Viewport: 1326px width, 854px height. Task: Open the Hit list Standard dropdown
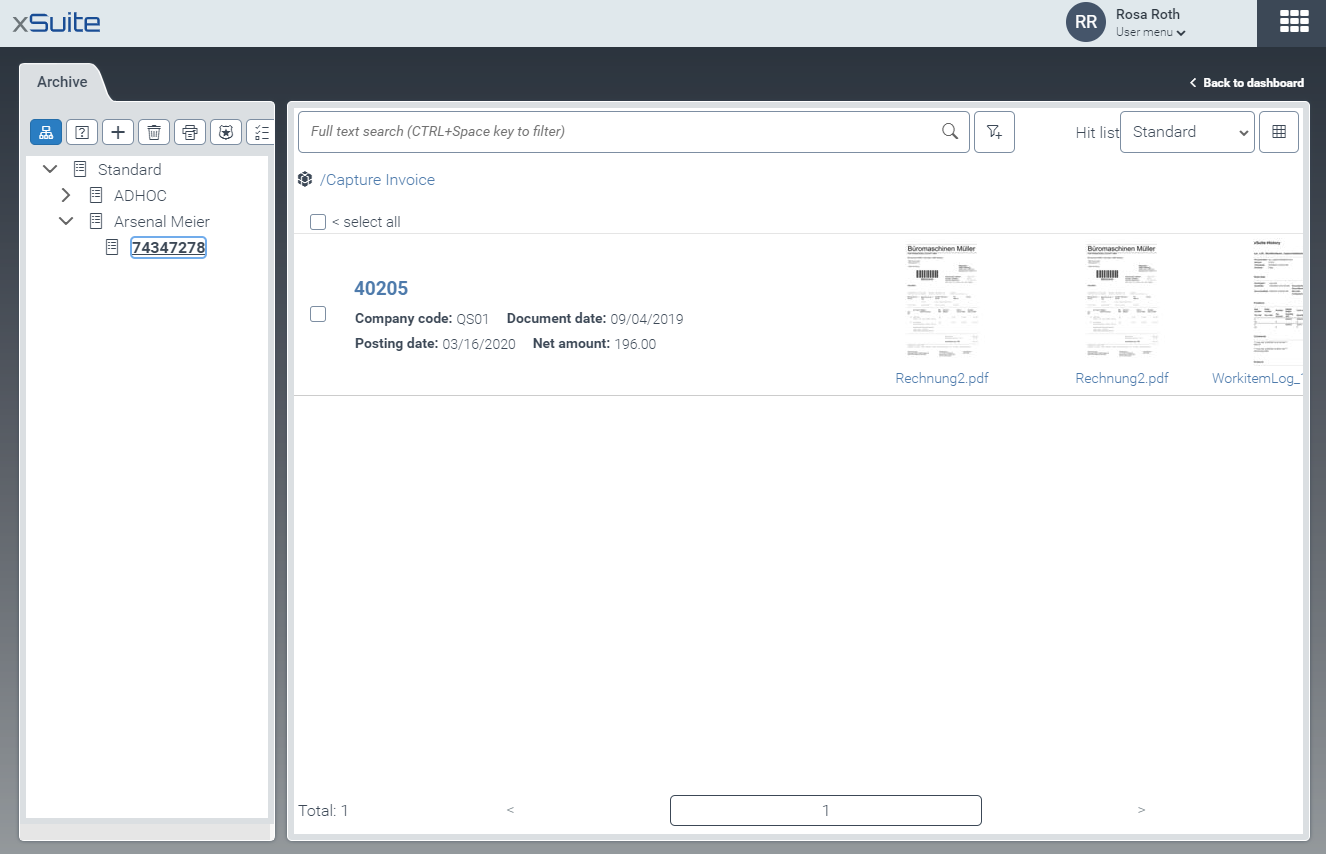1187,132
